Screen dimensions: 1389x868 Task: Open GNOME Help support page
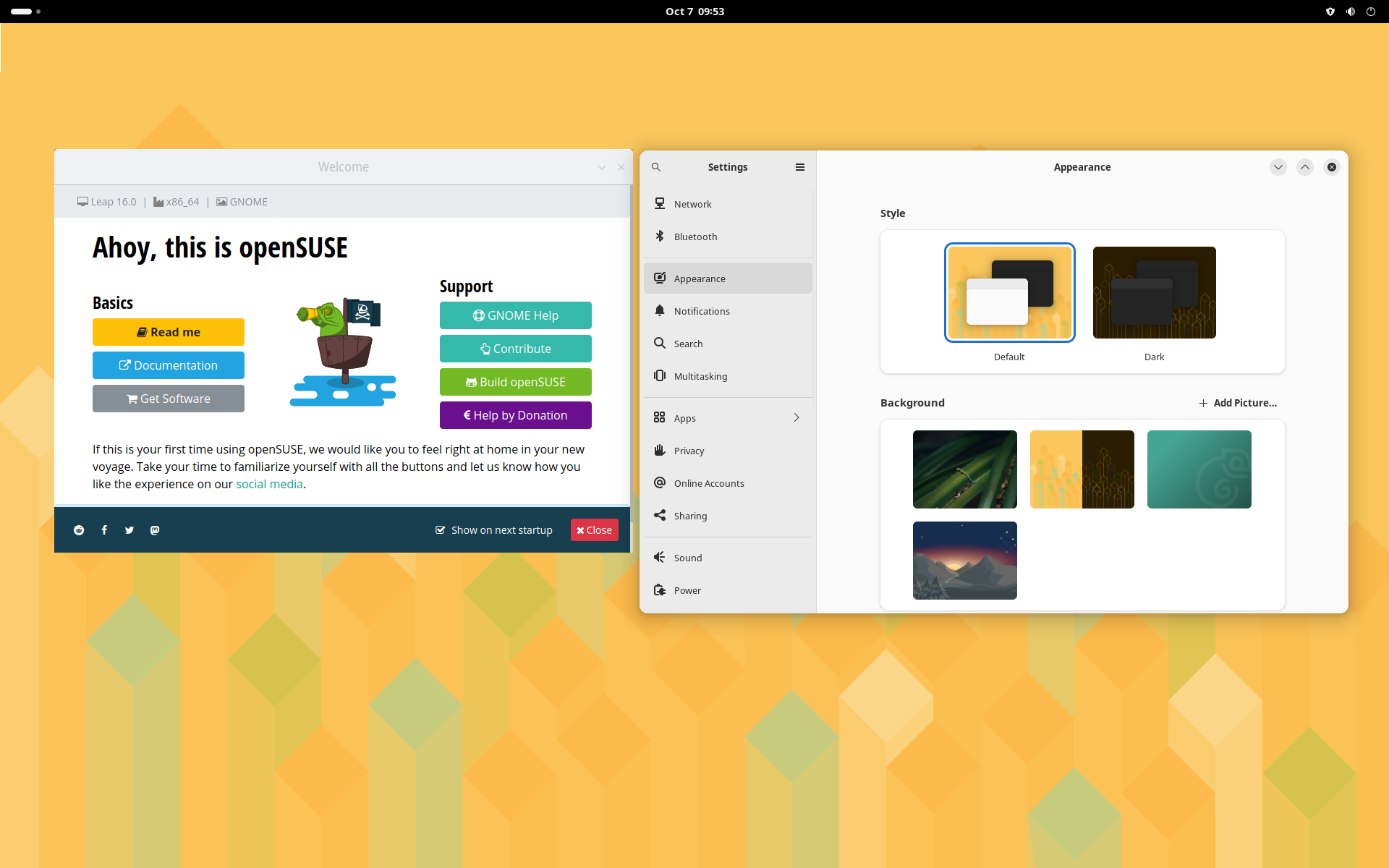[x=515, y=315]
